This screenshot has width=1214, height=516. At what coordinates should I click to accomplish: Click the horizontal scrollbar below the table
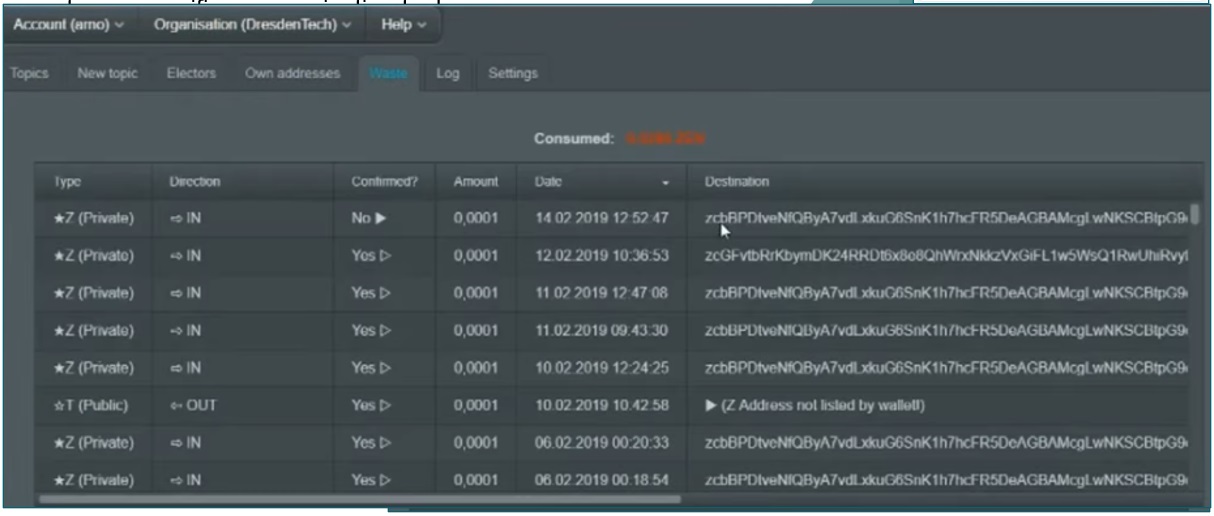(360, 498)
